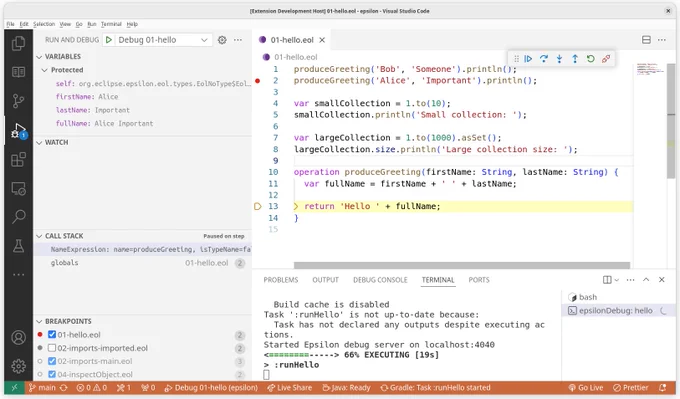Toggle the line 2 breakpoint dot
Image resolution: width=680 pixels, height=399 pixels.
click(x=258, y=81)
